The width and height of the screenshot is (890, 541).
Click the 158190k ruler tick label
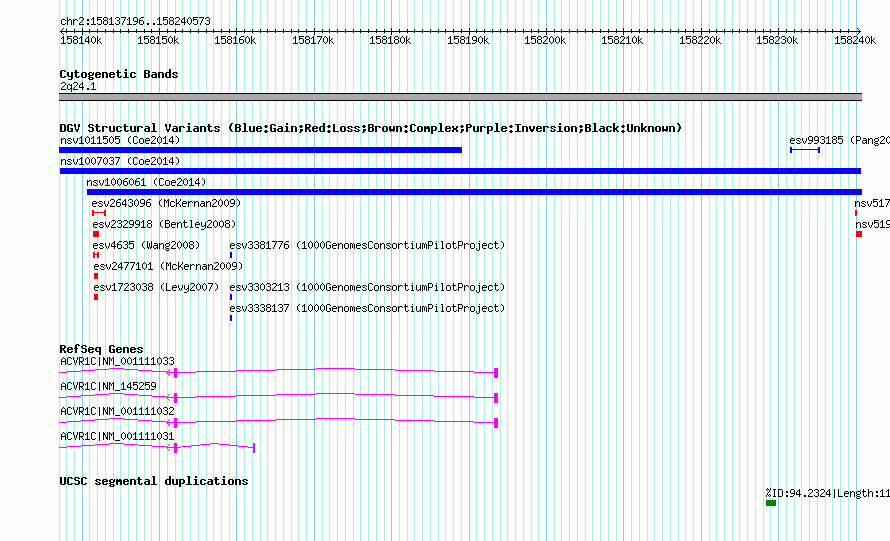point(468,40)
